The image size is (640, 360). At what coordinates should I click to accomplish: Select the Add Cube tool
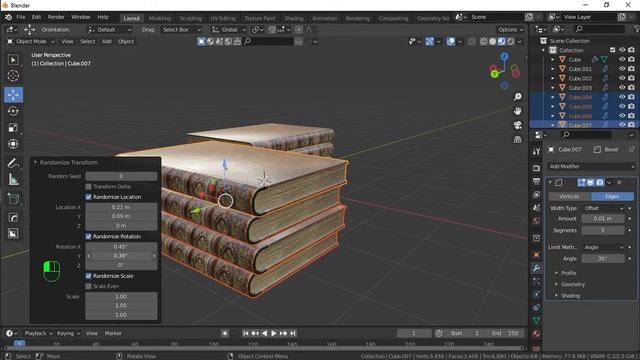point(13,199)
